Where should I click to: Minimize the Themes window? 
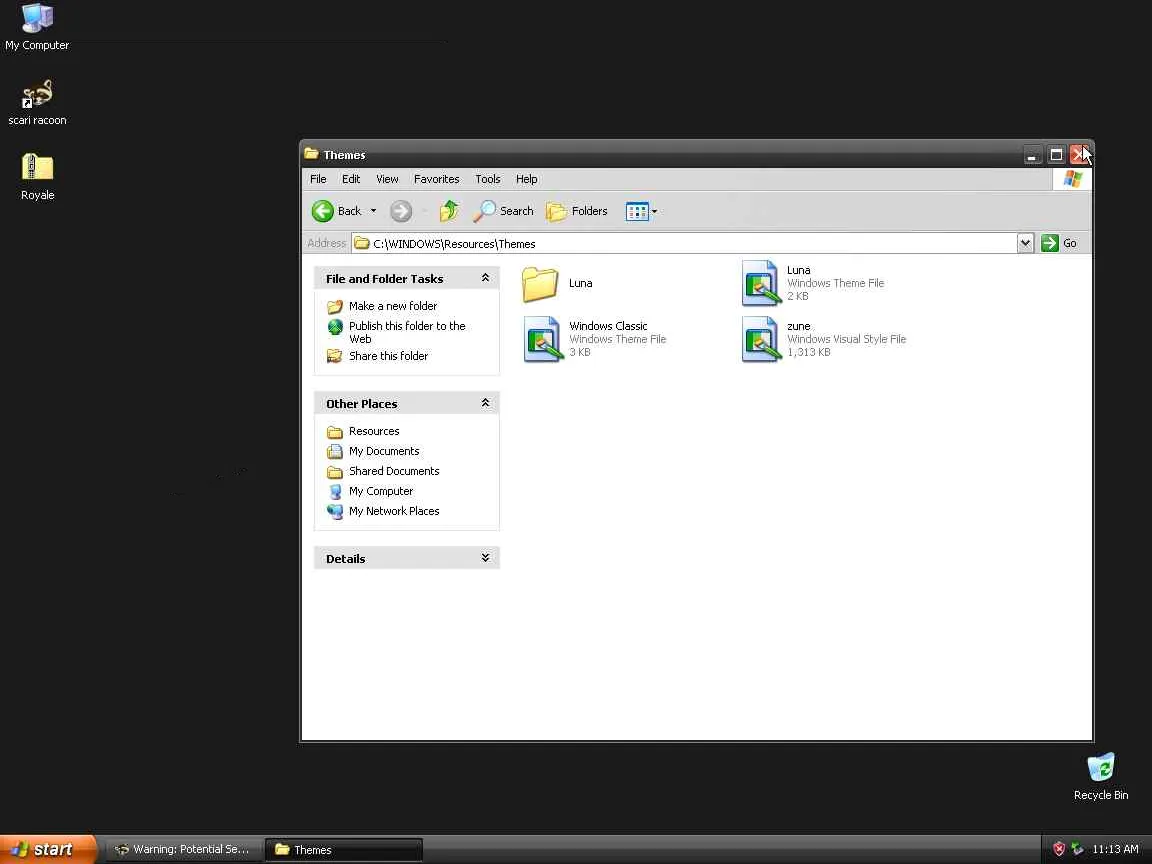click(1032, 155)
